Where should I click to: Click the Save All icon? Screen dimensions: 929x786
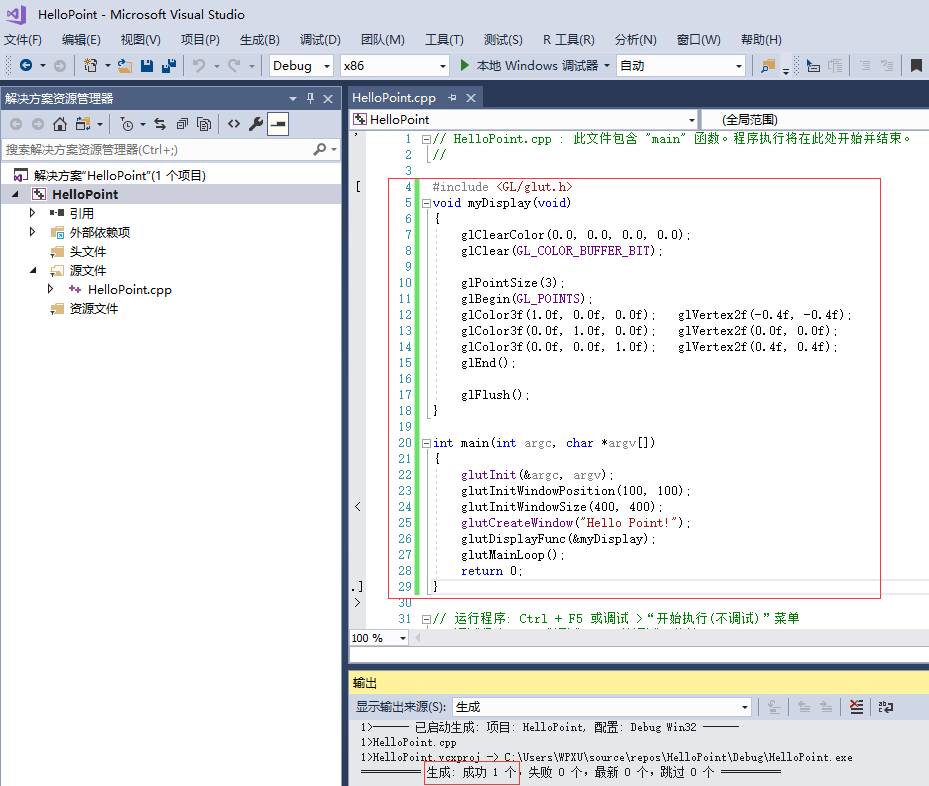tap(169, 66)
